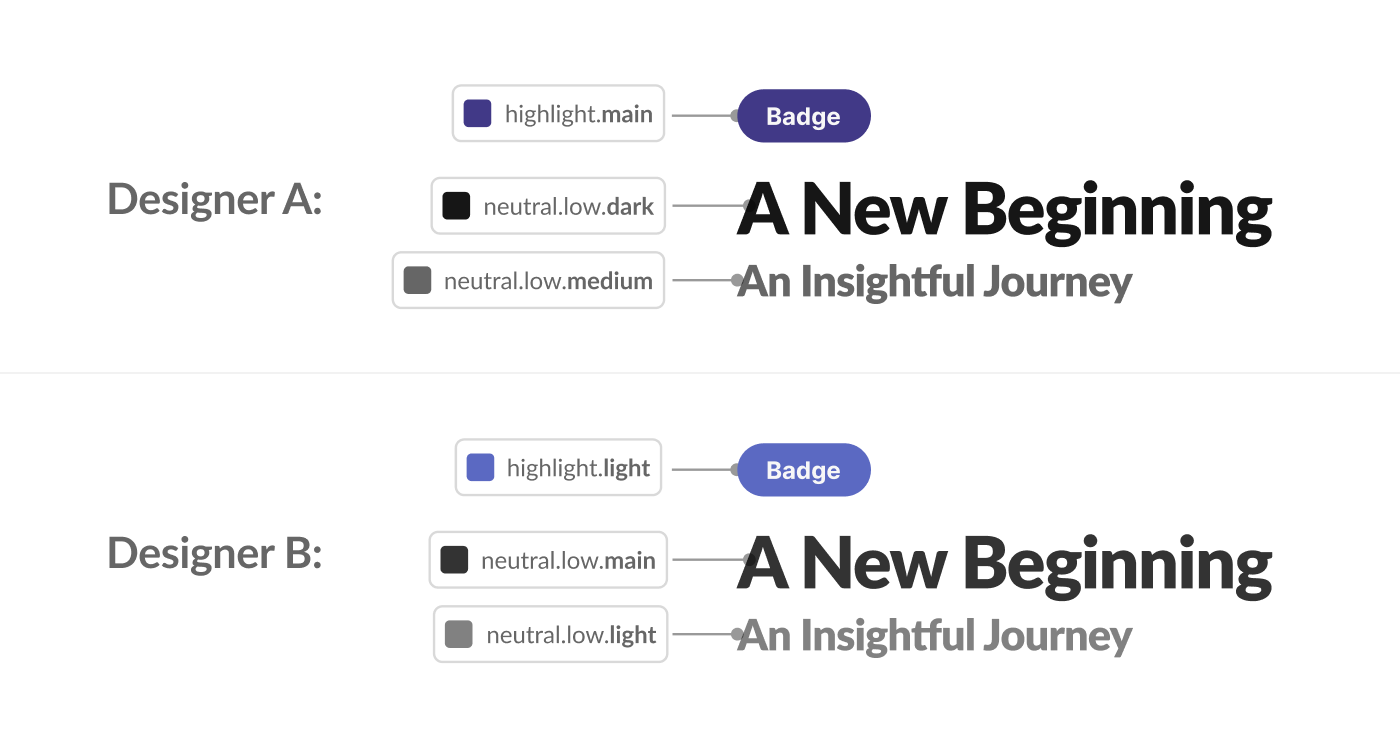Select Designer B's "An Insightful Journey" subtitle
This screenshot has height=748, width=1400.
pos(934,636)
